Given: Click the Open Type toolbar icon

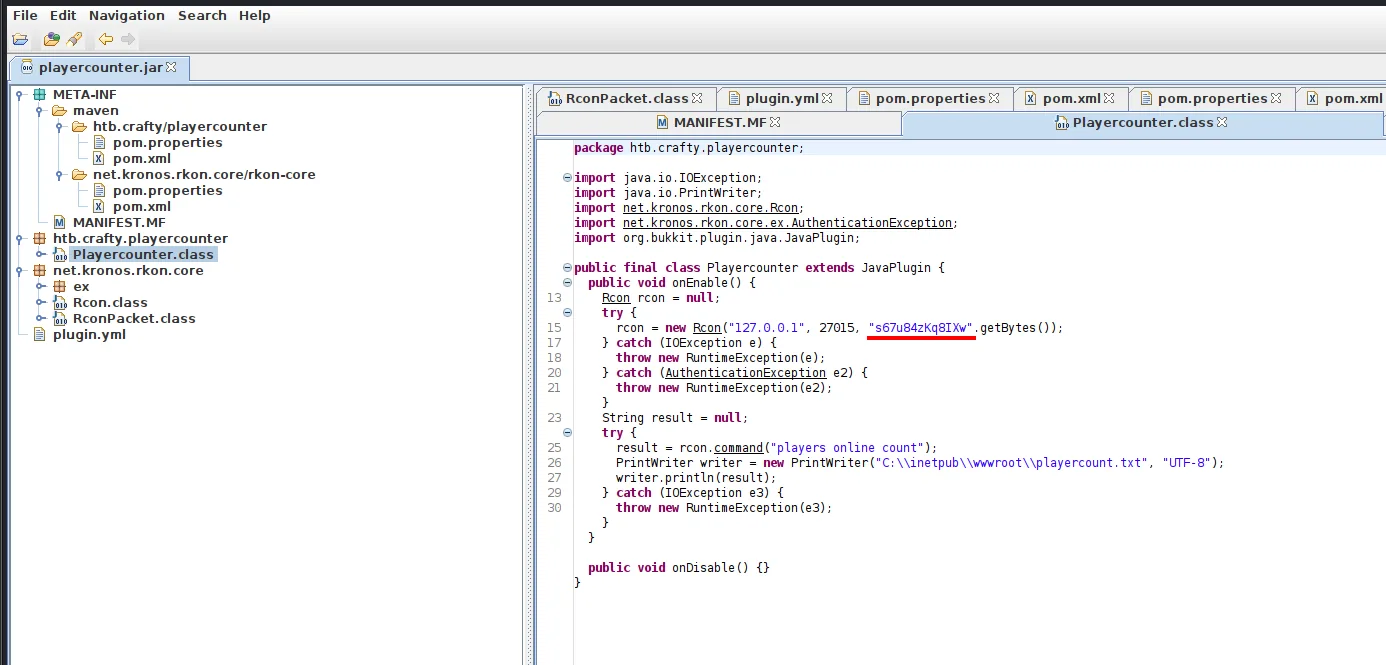Looking at the screenshot, I should tap(52, 39).
